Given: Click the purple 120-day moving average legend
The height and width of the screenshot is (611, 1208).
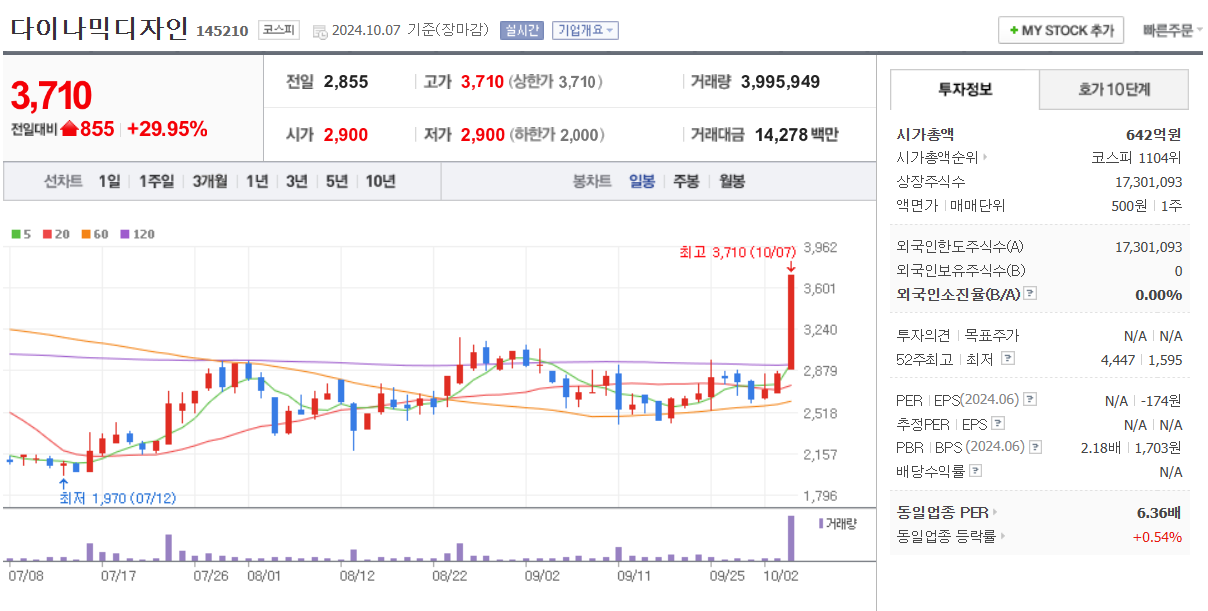Looking at the screenshot, I should [138, 234].
